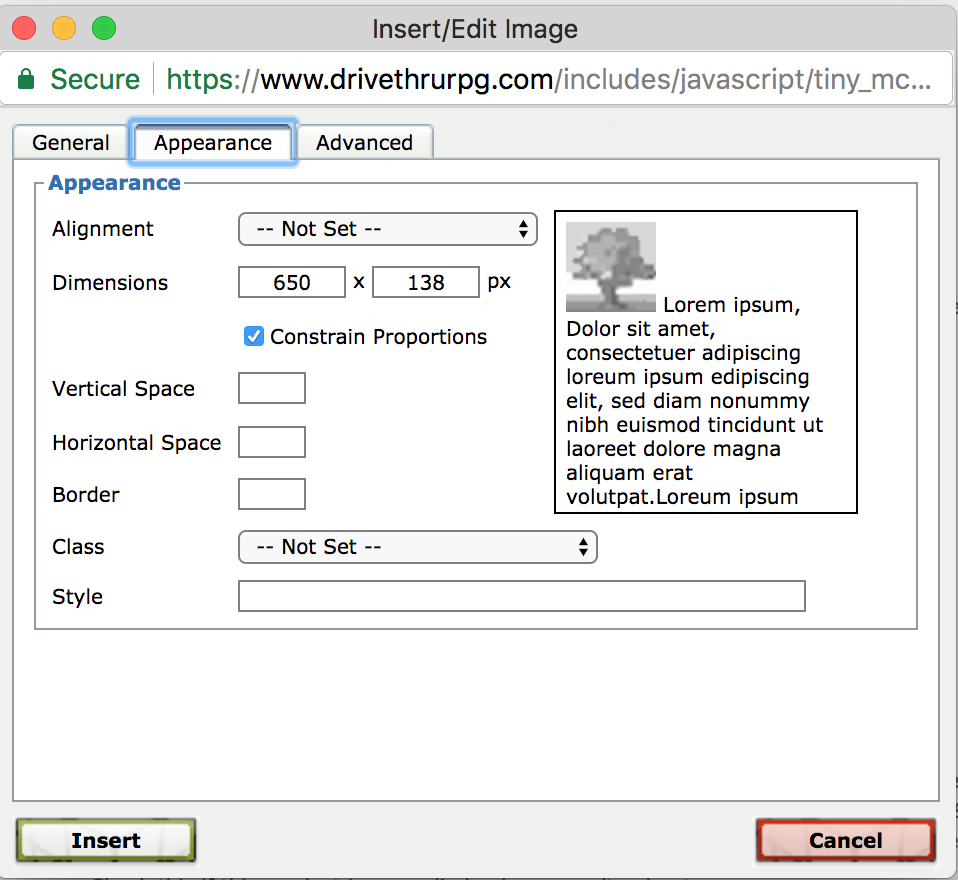Switch to the General tab
This screenshot has width=958, height=880.
coord(70,143)
